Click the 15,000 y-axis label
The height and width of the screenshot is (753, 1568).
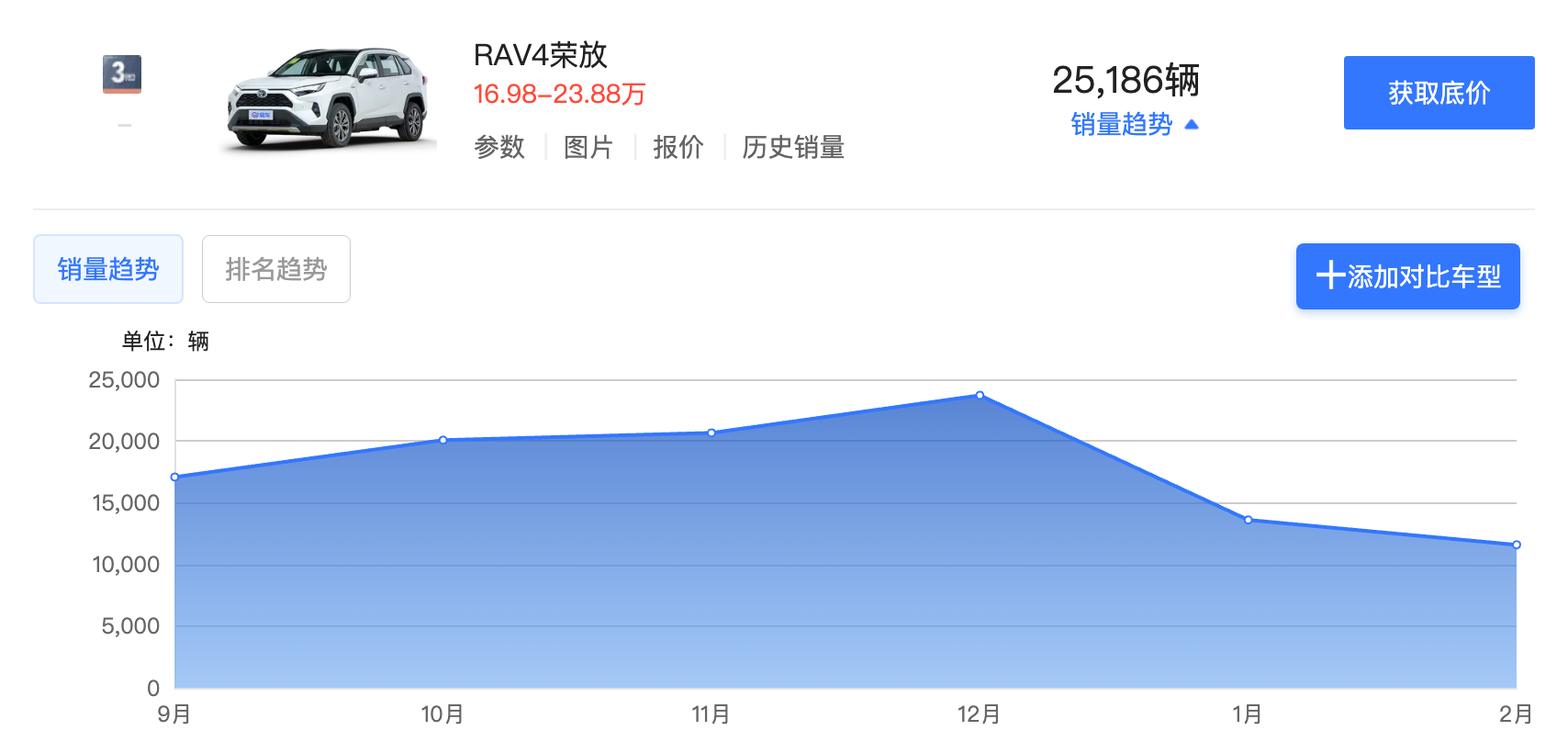(x=126, y=503)
